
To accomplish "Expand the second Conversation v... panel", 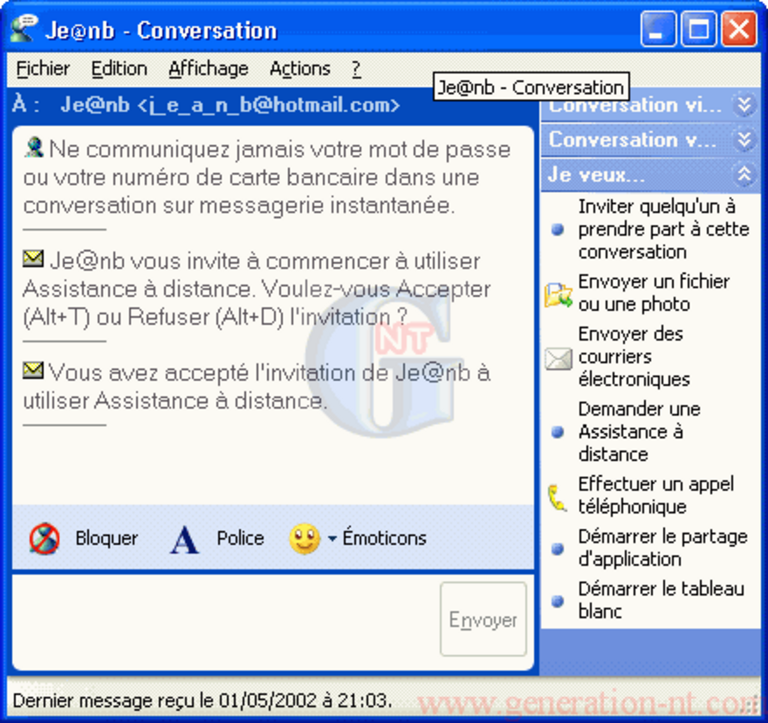I will [744, 140].
